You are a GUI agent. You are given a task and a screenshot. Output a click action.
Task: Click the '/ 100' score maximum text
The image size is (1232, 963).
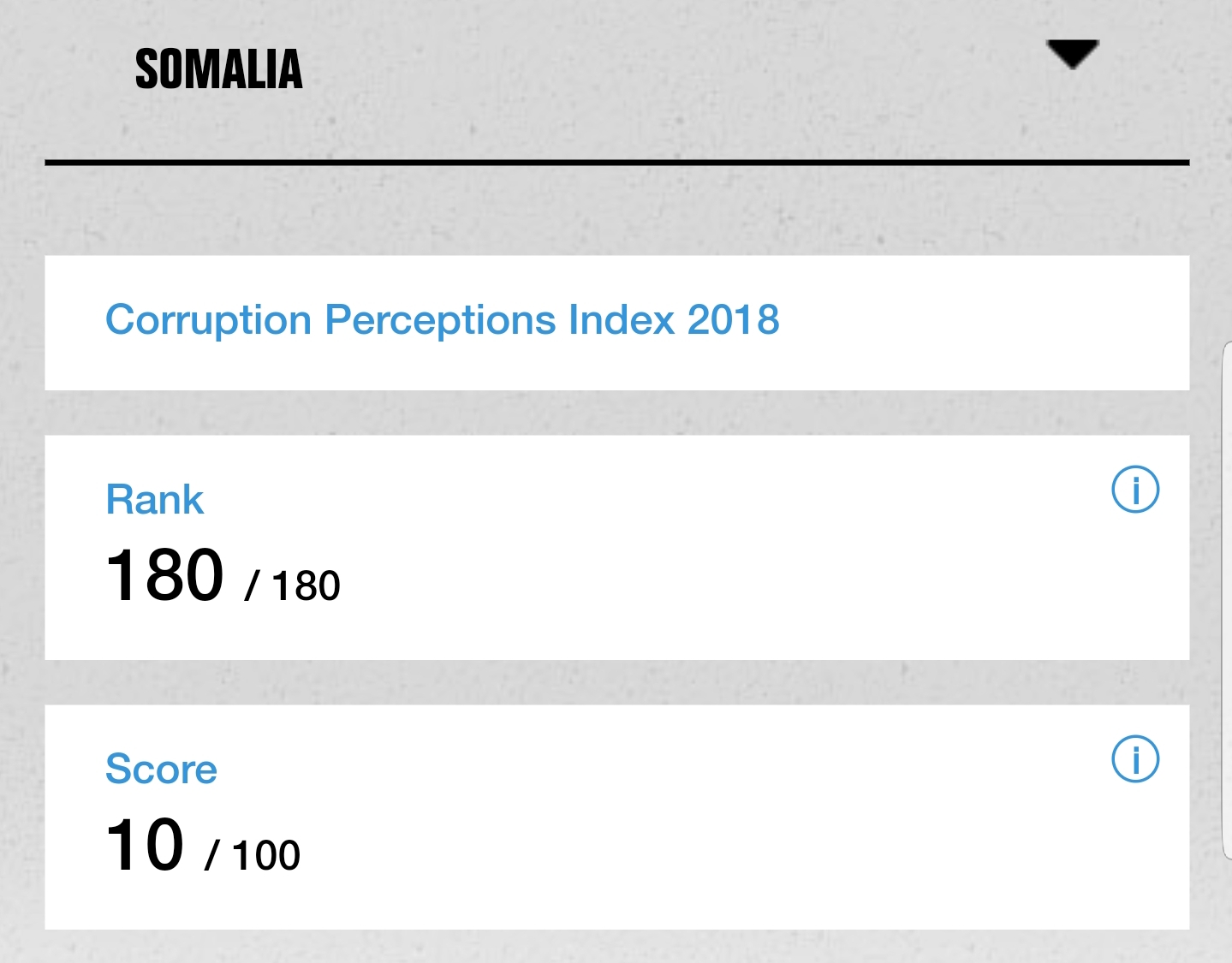252,856
